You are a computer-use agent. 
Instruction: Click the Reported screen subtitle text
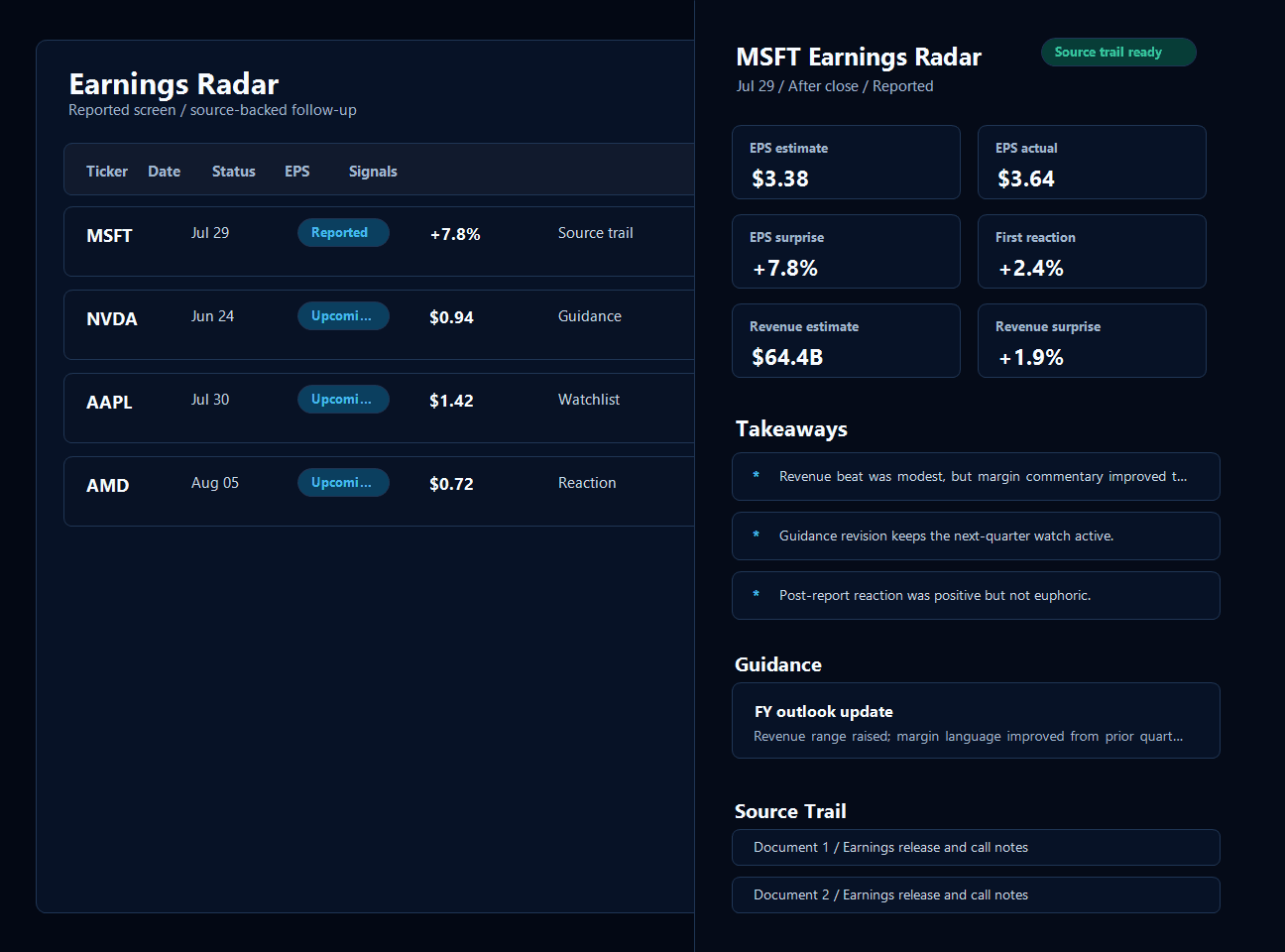coord(212,110)
